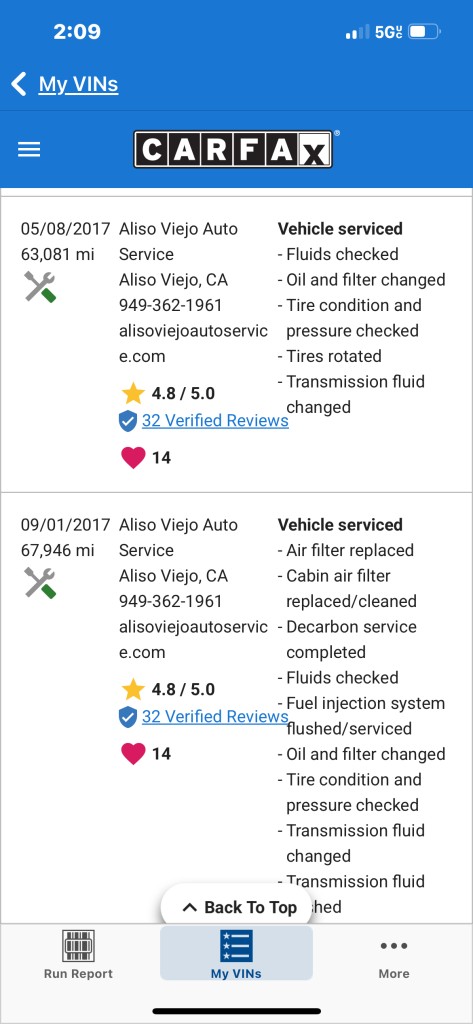
Task: Tap the heart icon in the 09/01/2017 record
Action: click(133, 753)
